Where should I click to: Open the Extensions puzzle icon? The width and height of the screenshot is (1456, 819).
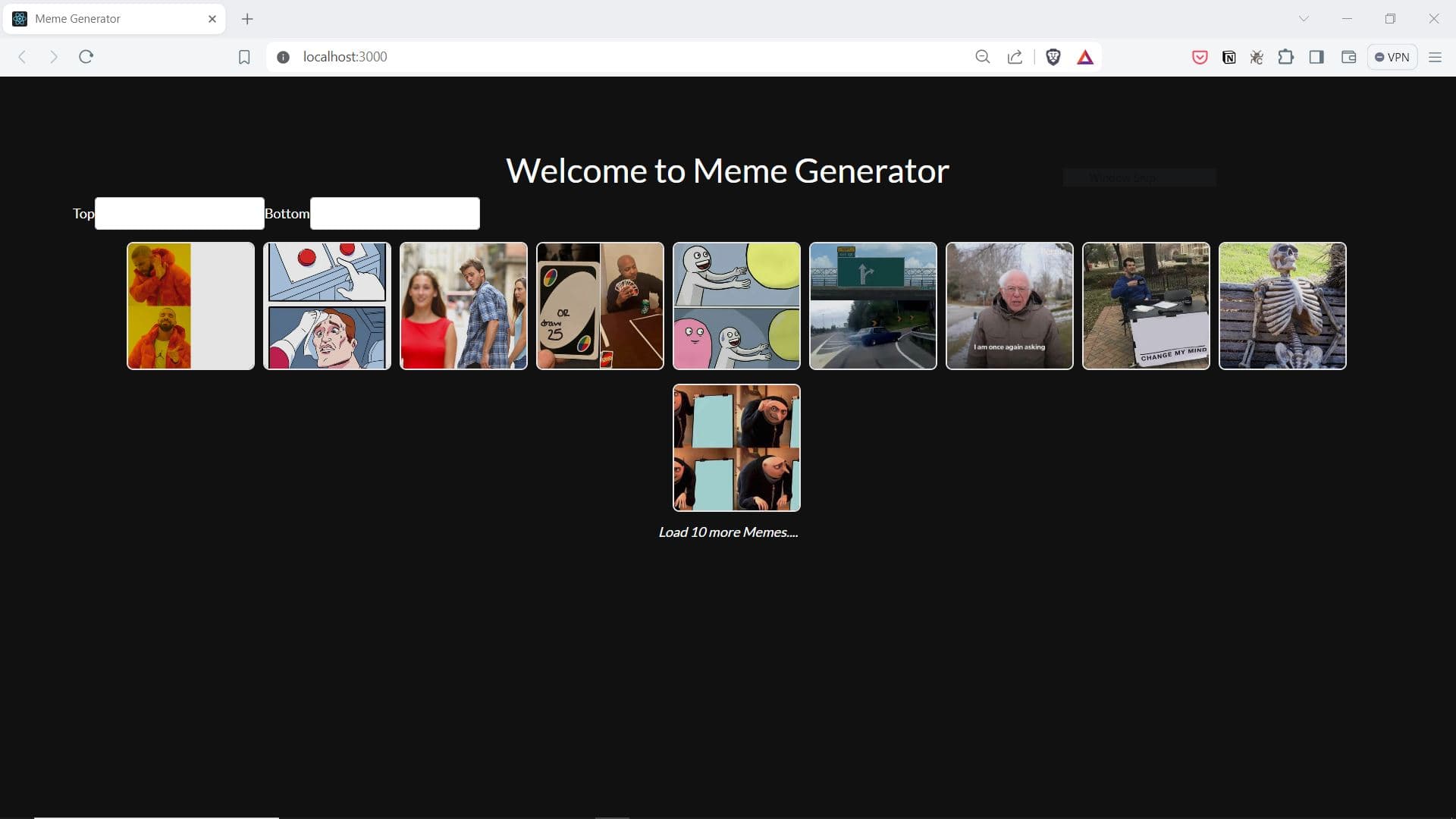[1285, 57]
